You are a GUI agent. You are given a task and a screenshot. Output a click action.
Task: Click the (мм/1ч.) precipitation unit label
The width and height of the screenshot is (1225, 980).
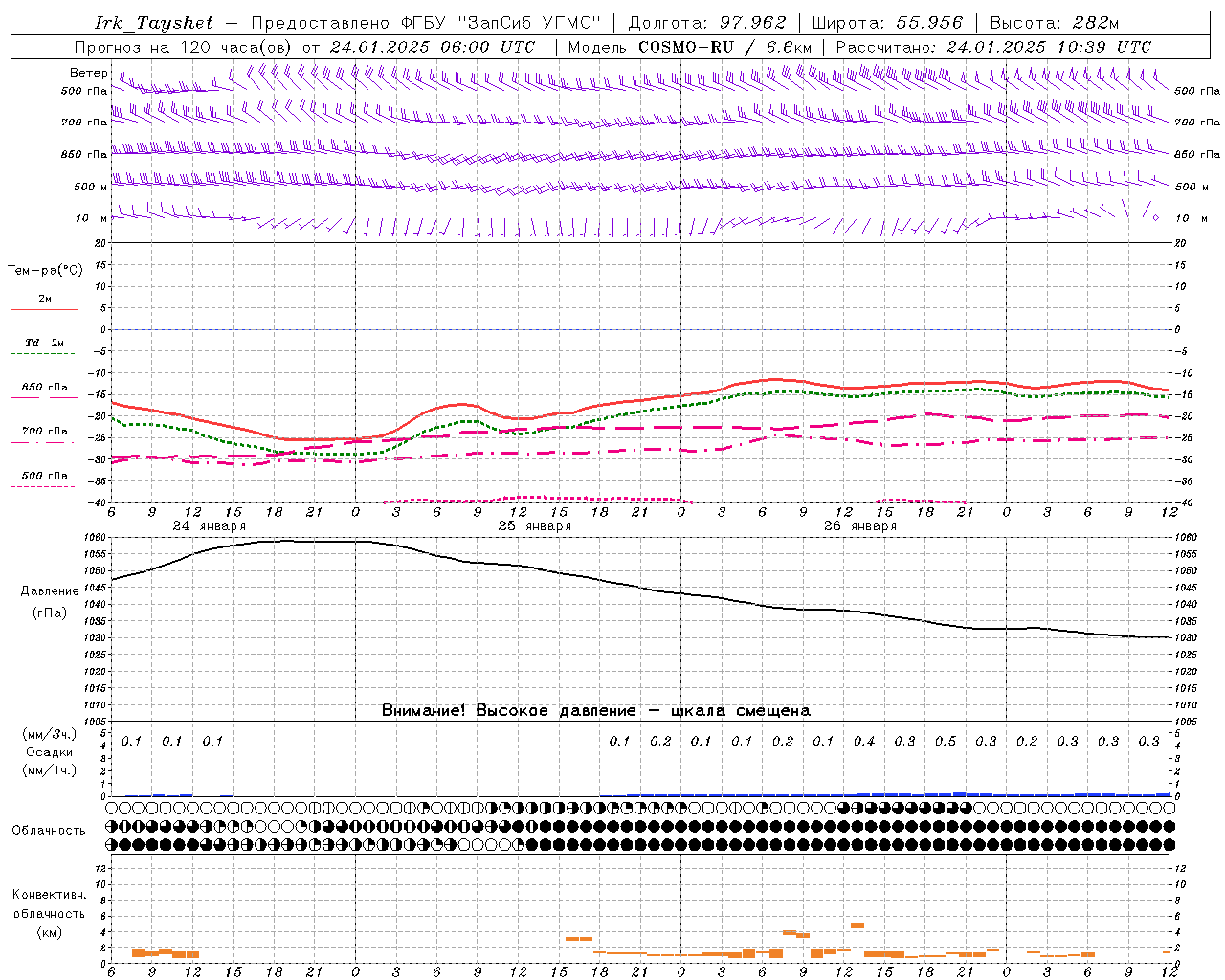tap(49, 770)
